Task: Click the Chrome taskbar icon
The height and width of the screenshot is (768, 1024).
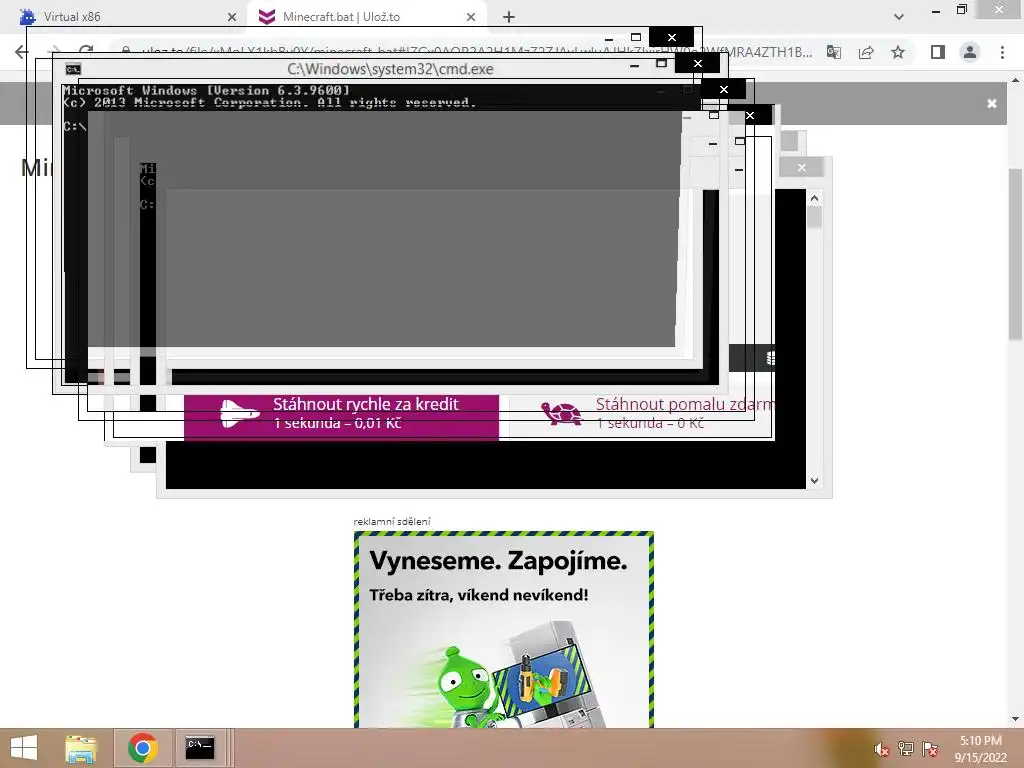Action: [x=143, y=748]
